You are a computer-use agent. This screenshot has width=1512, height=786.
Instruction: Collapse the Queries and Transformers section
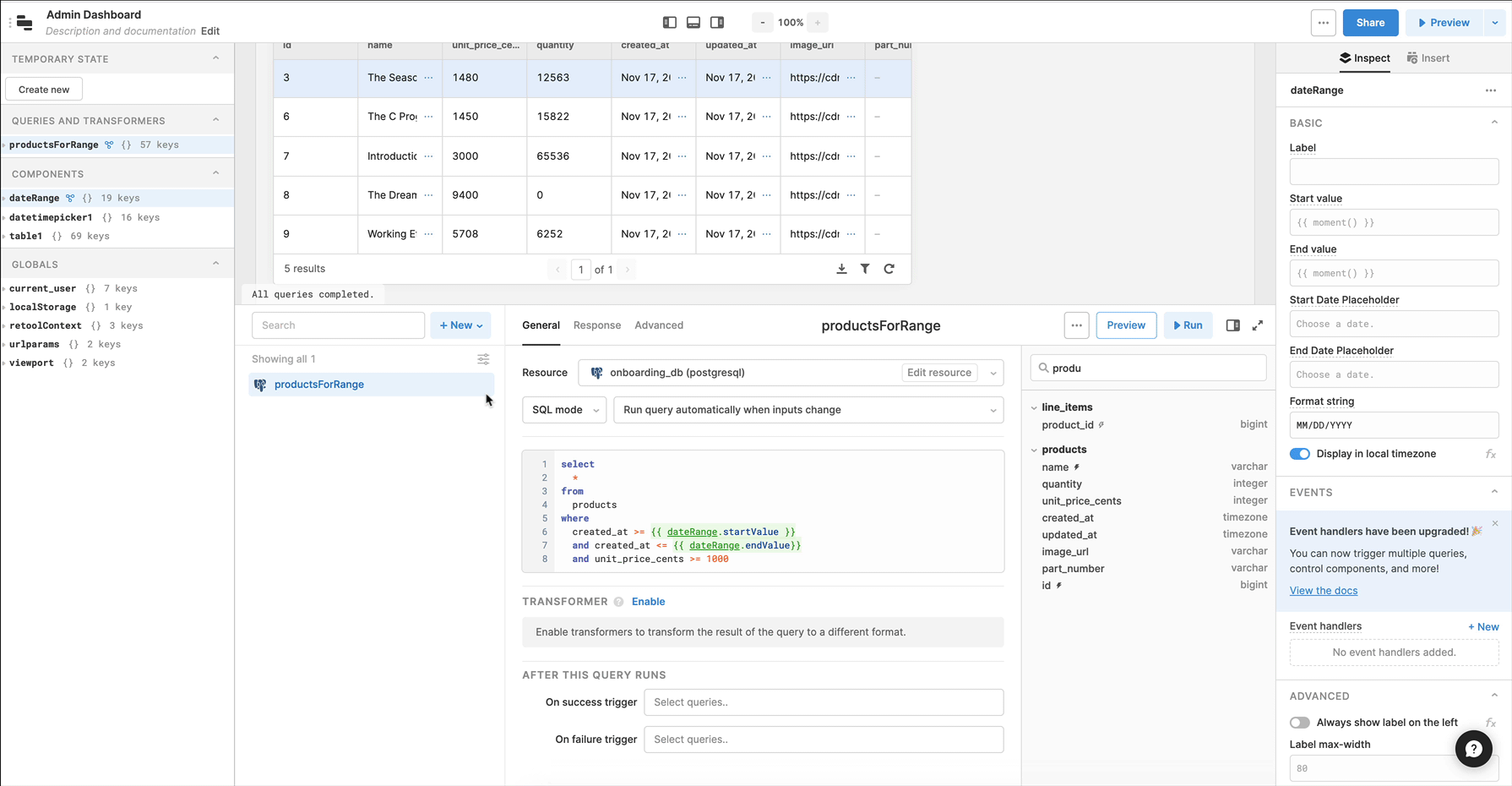215,120
